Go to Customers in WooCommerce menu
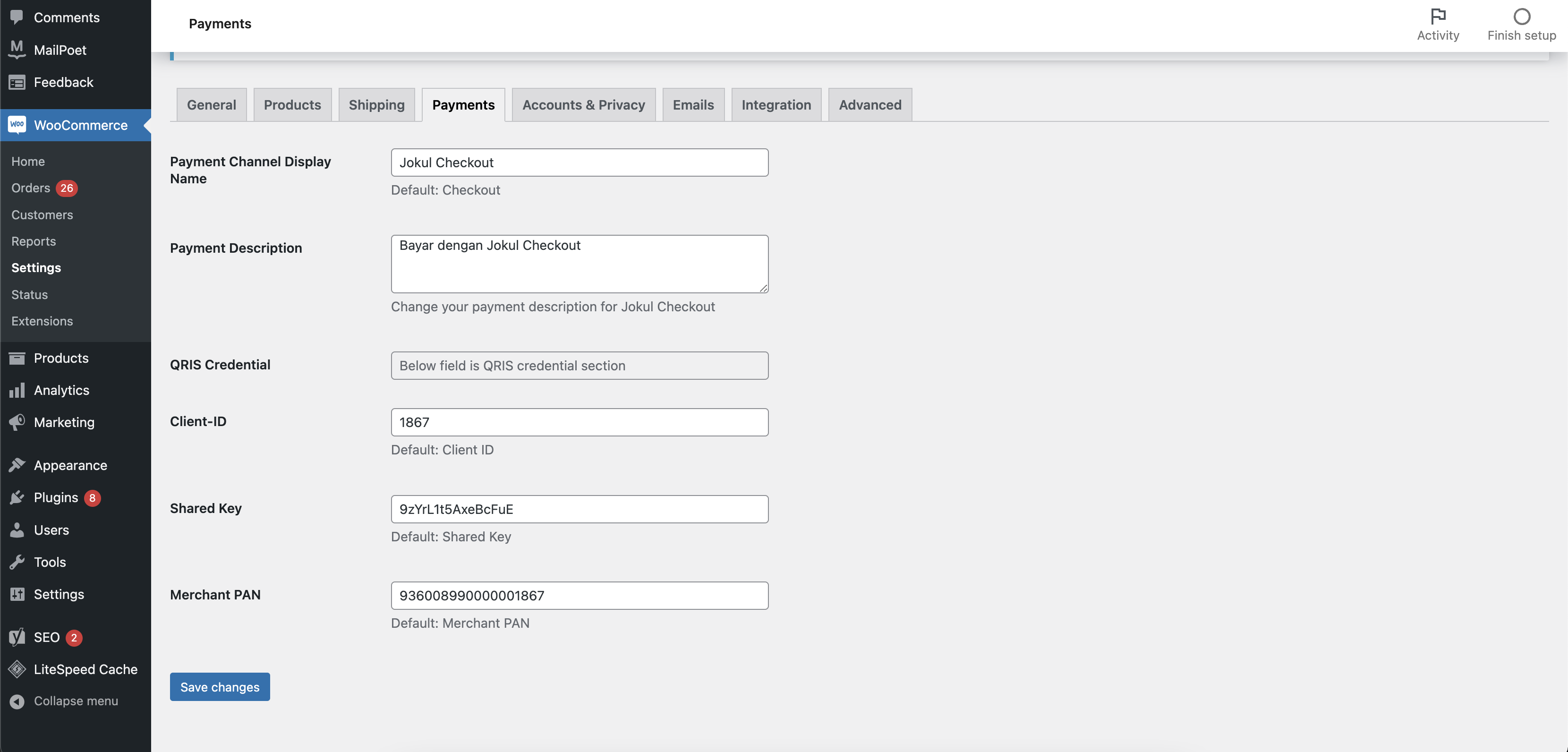1568x752 pixels. tap(42, 214)
